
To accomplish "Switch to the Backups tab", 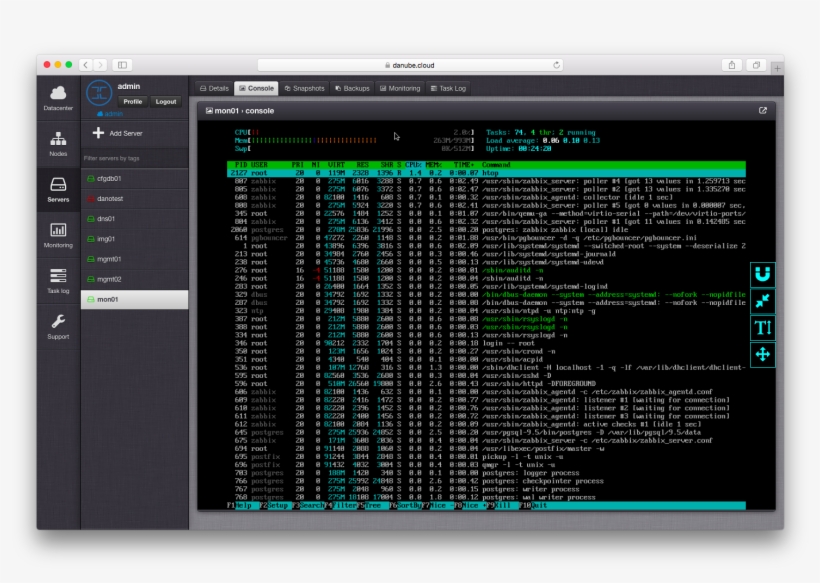I will coord(351,88).
